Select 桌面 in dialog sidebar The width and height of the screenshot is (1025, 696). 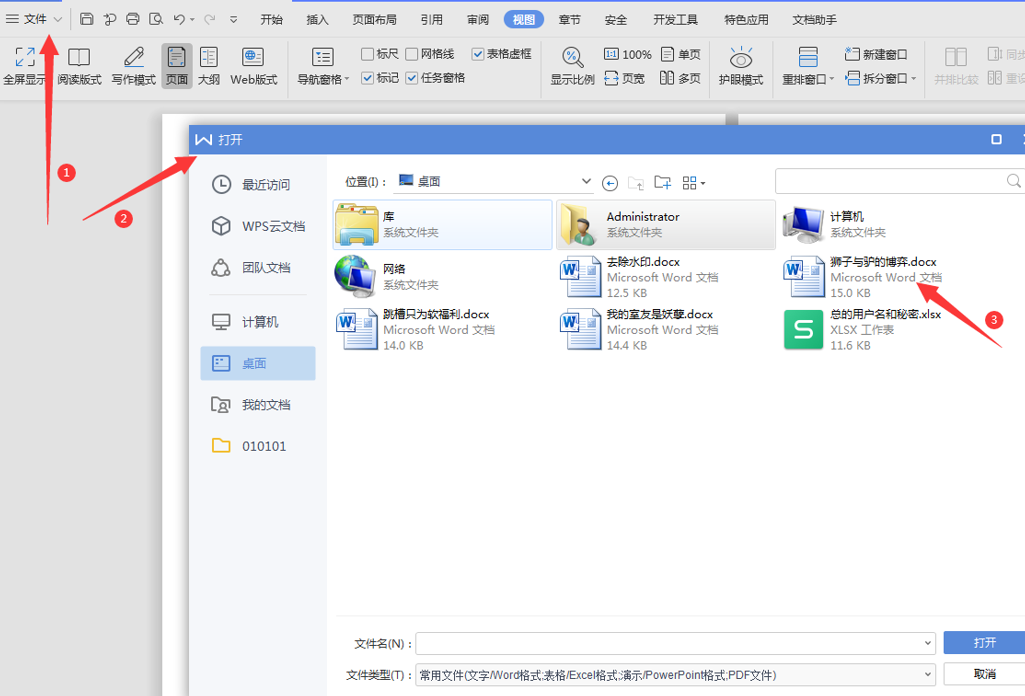[258, 363]
